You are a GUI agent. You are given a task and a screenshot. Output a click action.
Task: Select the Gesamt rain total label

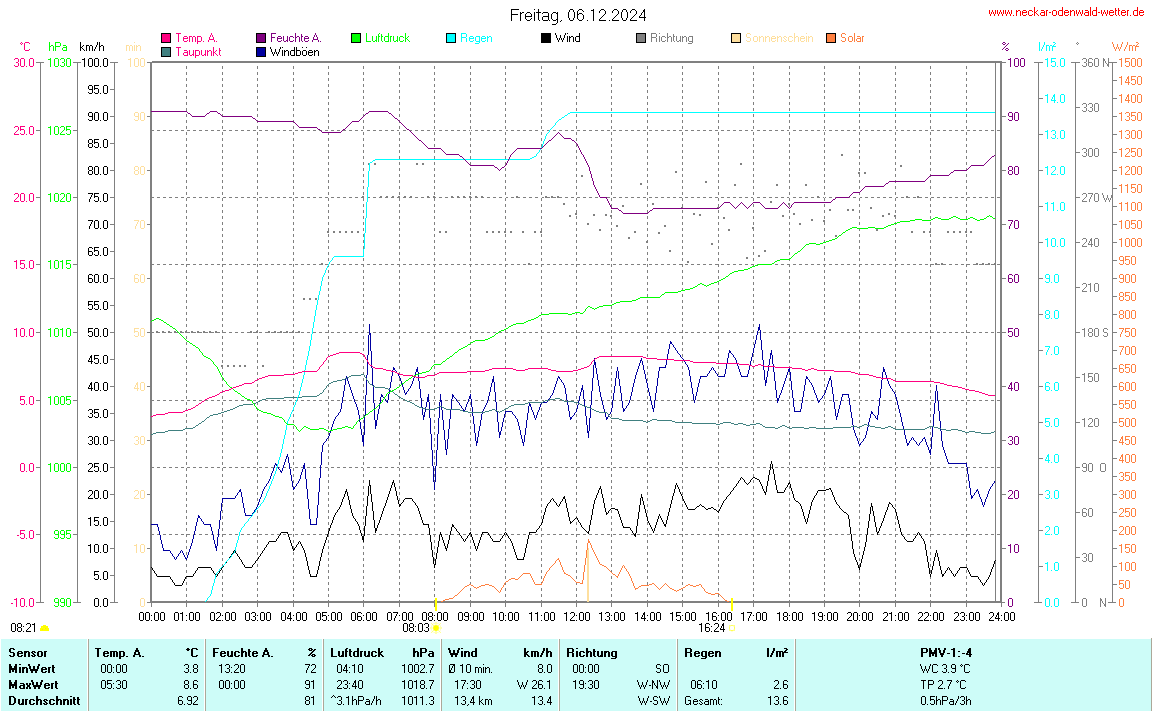[705, 701]
